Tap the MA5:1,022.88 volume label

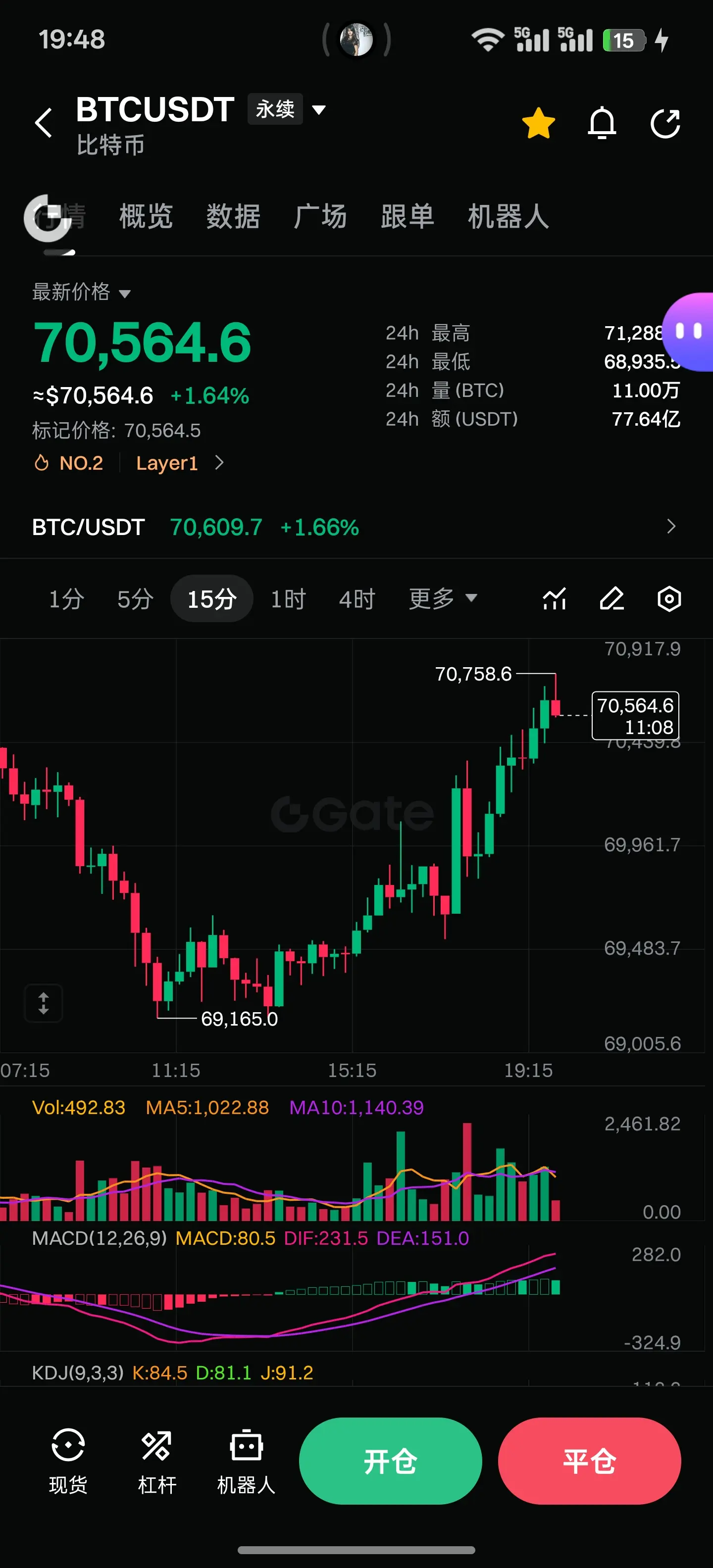click(x=207, y=1107)
